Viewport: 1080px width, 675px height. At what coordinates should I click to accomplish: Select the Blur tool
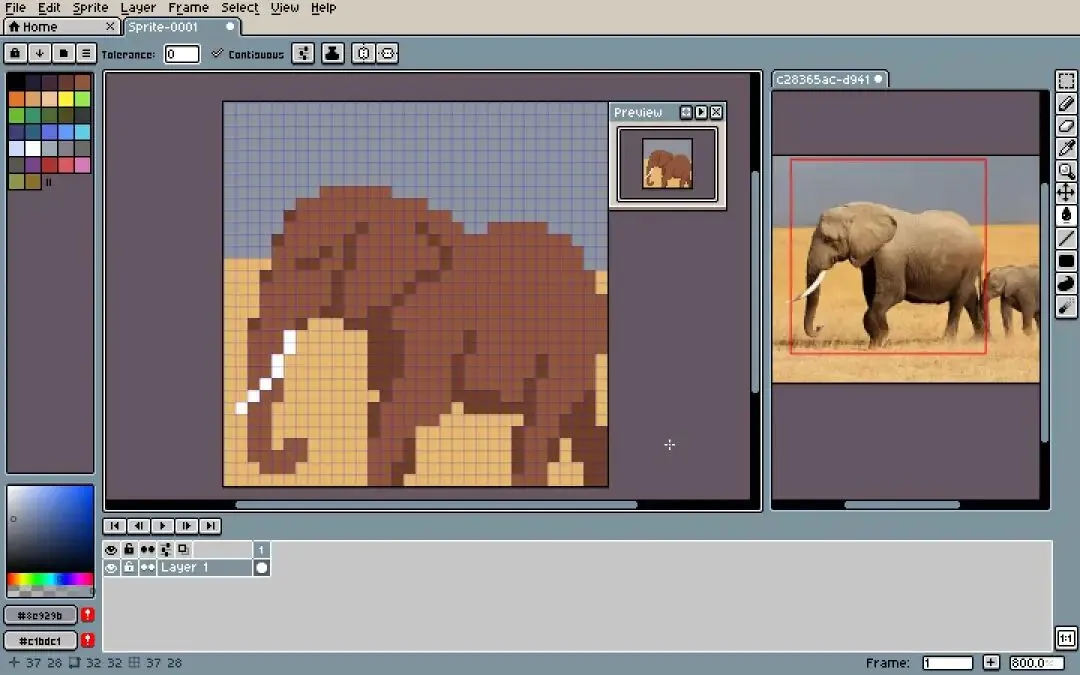coord(1066,307)
